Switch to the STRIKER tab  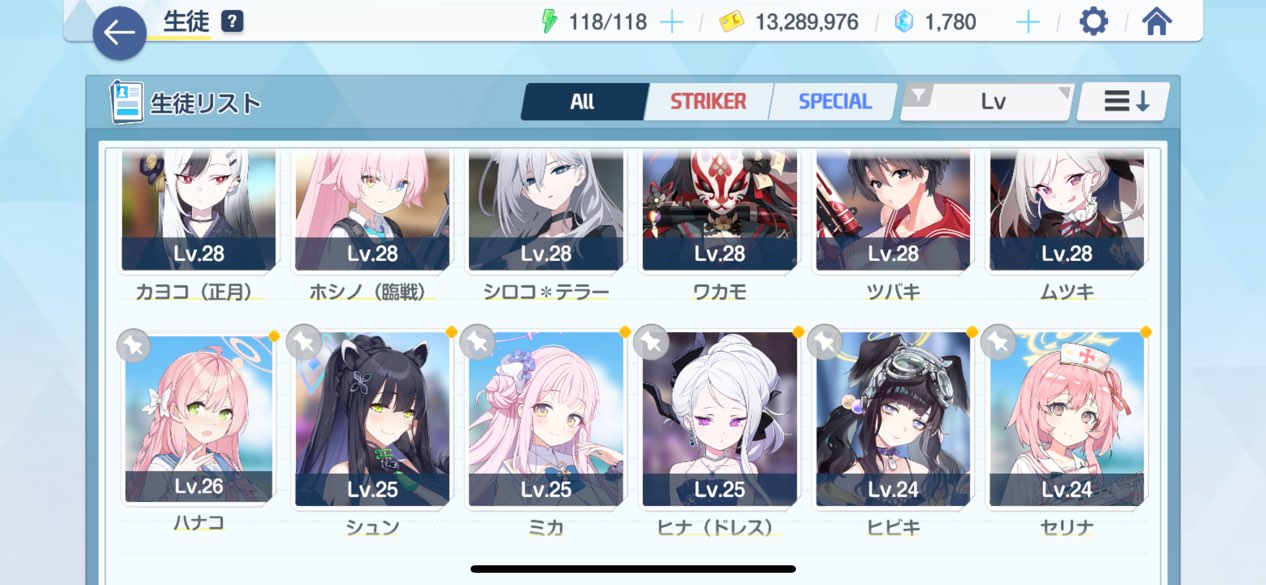pyautogui.click(x=708, y=102)
